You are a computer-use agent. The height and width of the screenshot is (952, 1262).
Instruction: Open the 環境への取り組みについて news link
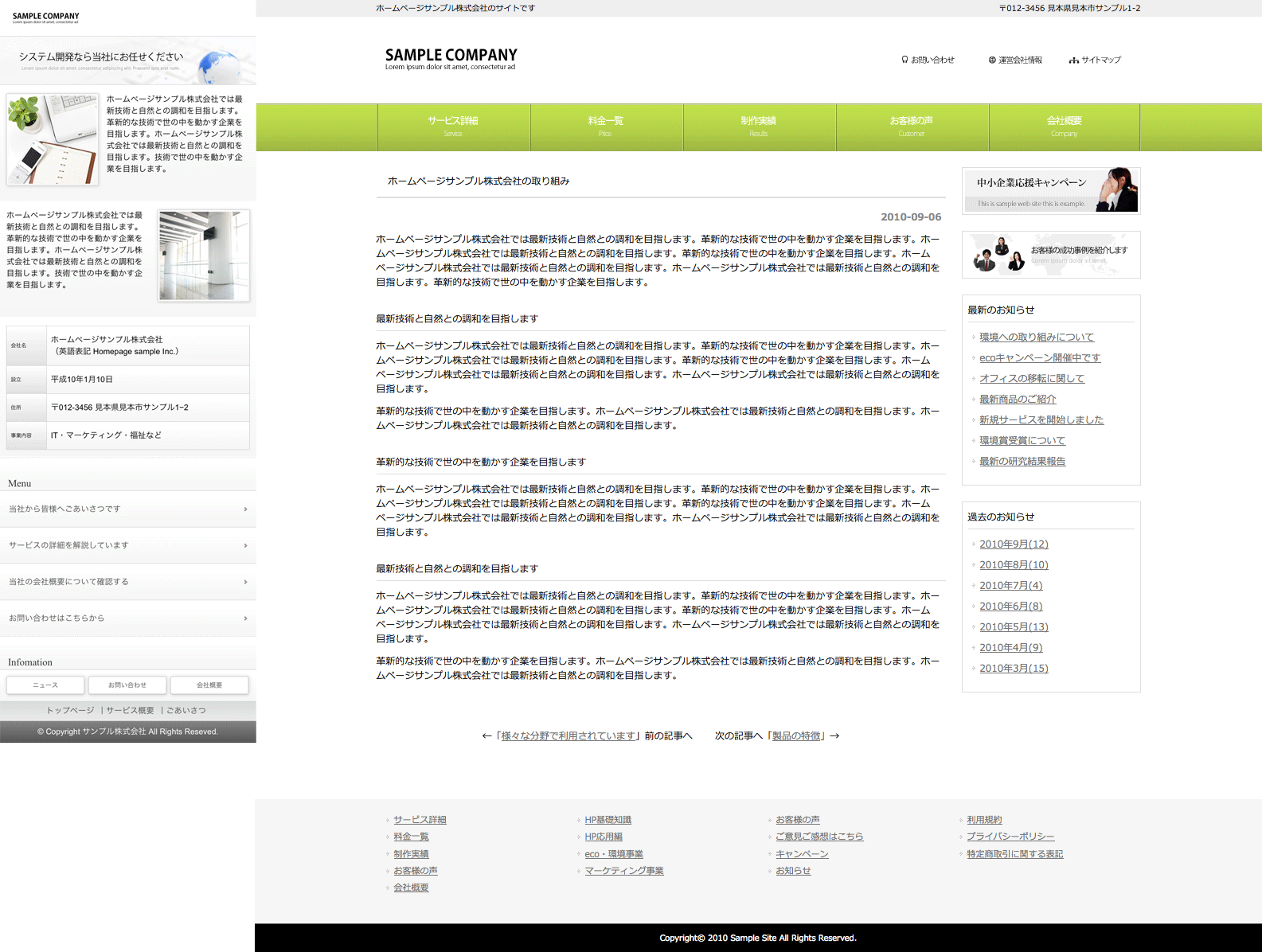[1037, 337]
